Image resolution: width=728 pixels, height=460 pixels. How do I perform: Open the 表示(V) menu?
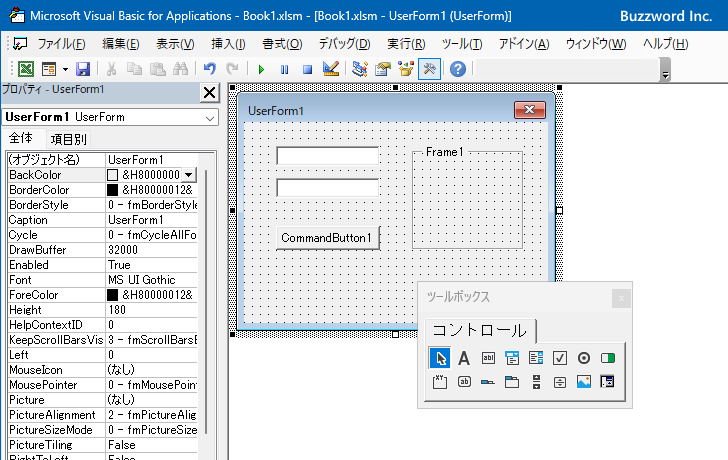175,44
